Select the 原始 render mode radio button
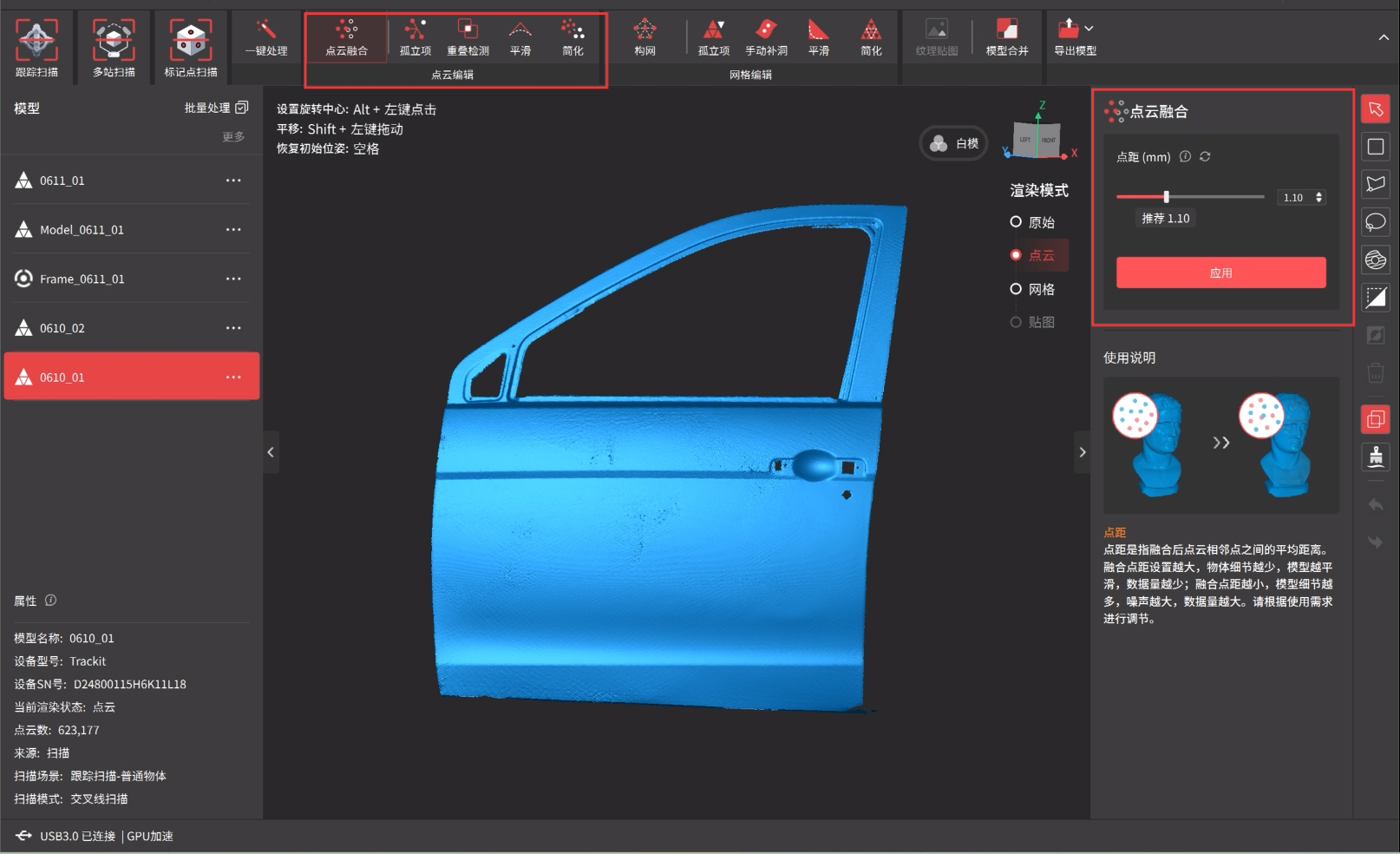This screenshot has height=854, width=1400. [x=1016, y=222]
